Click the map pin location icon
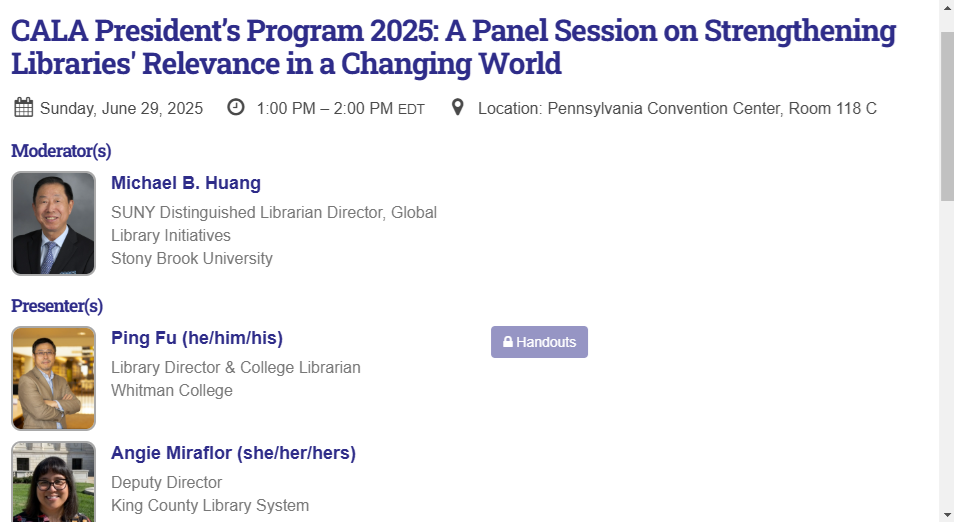This screenshot has width=954, height=522. point(458,107)
